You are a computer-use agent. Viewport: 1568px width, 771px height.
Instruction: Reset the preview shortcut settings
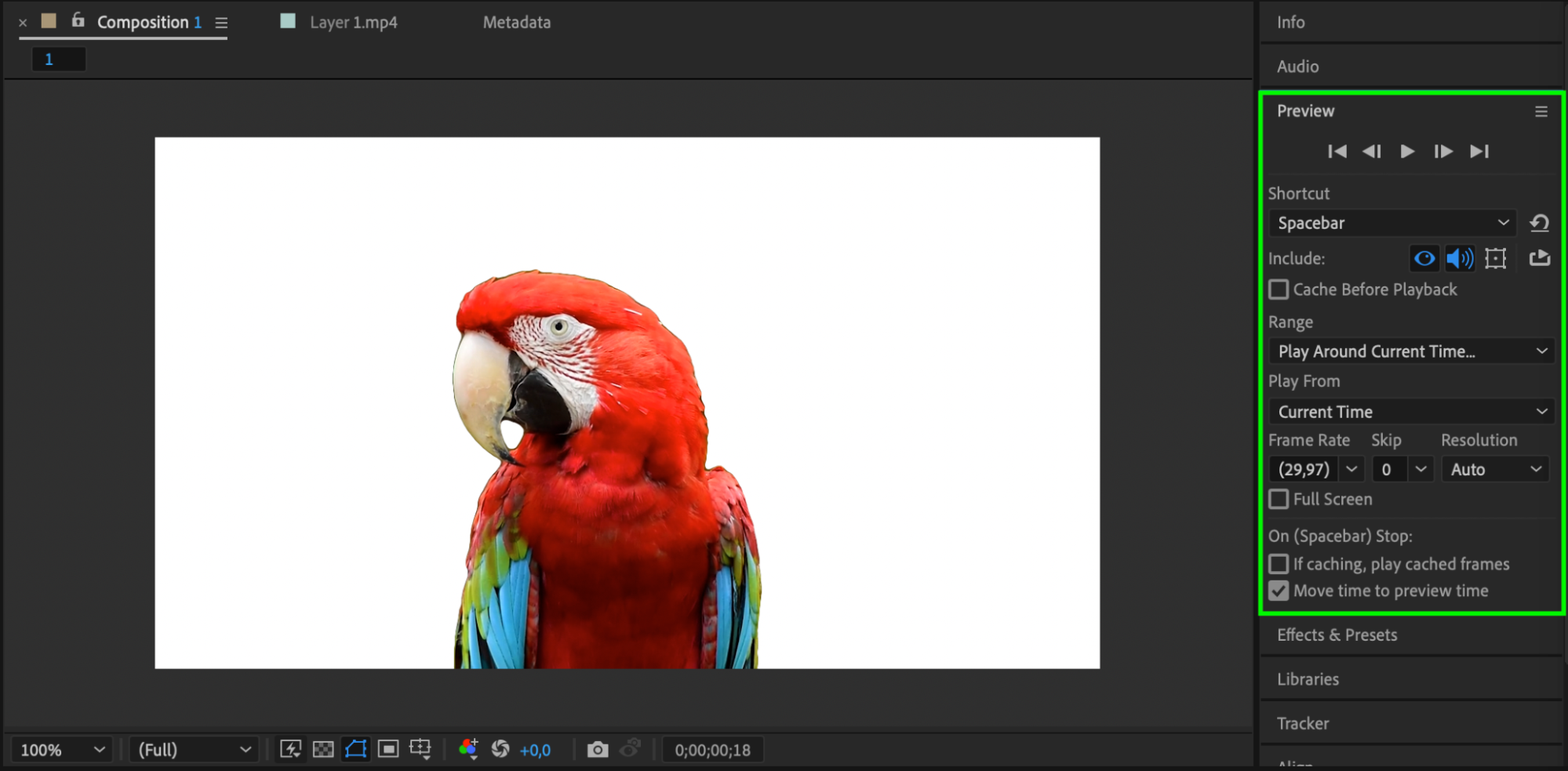point(1539,224)
